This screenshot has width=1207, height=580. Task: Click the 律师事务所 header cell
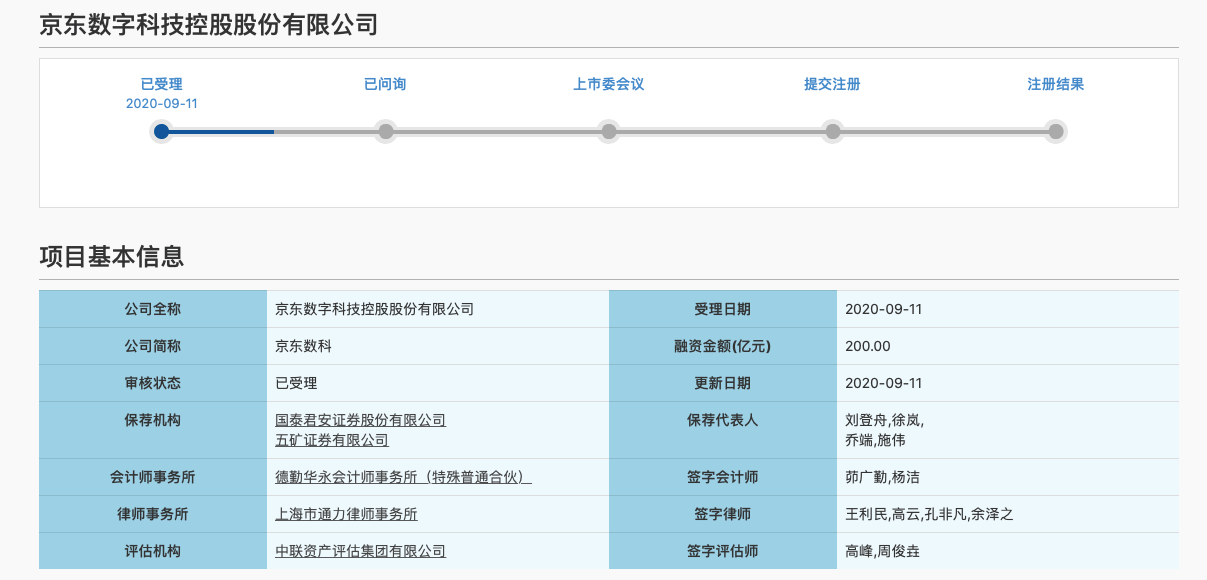click(153, 514)
